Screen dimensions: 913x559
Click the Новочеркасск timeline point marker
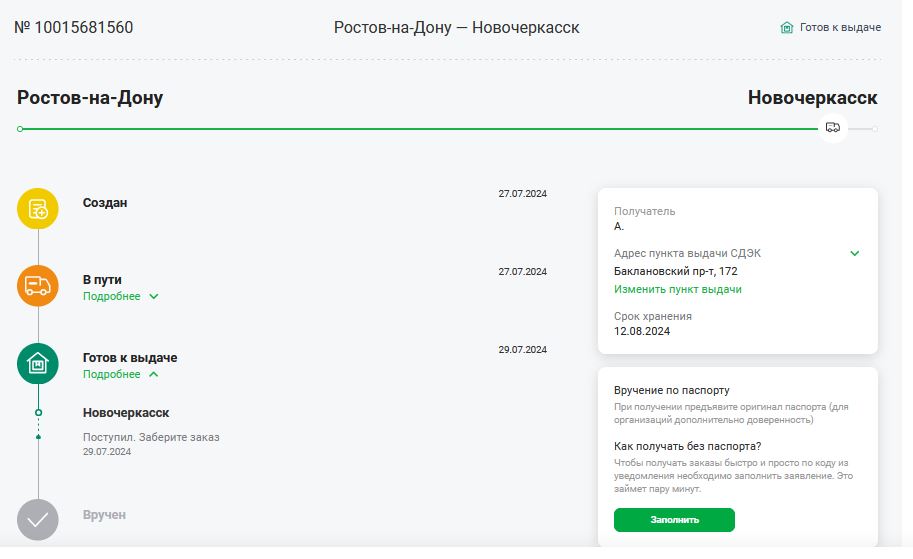coord(38,412)
